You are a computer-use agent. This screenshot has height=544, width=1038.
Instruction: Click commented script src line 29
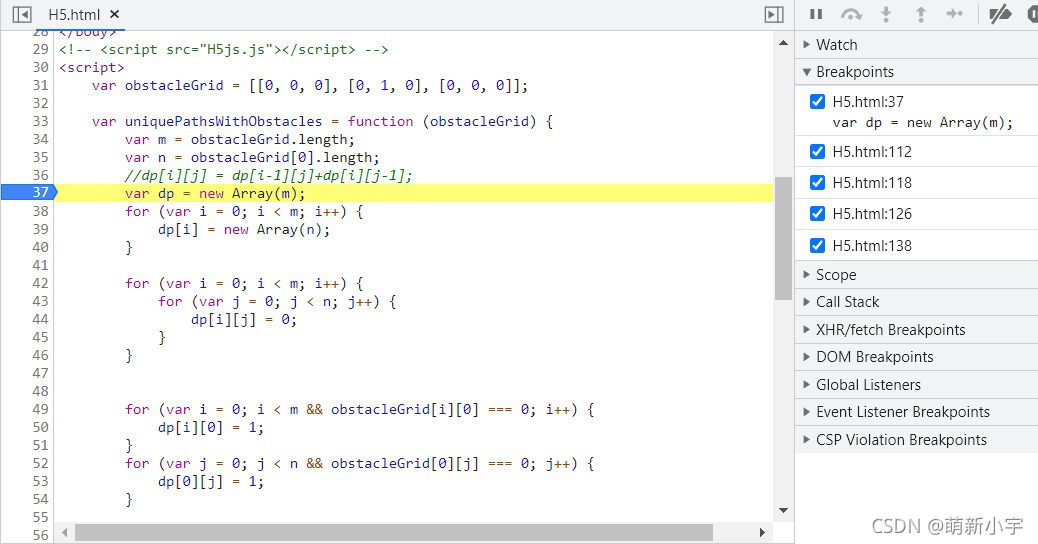223,50
